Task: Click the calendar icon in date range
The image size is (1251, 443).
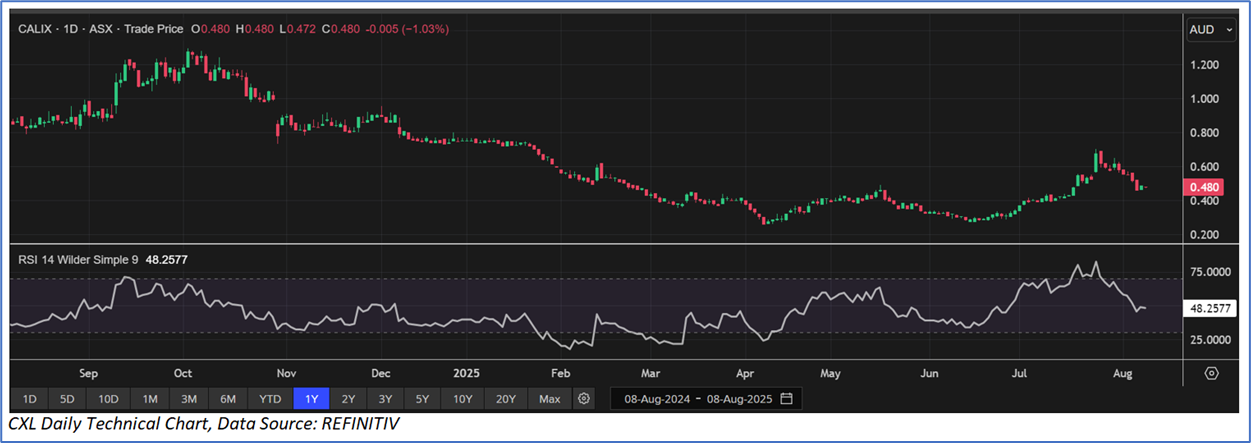Action: tap(786, 399)
